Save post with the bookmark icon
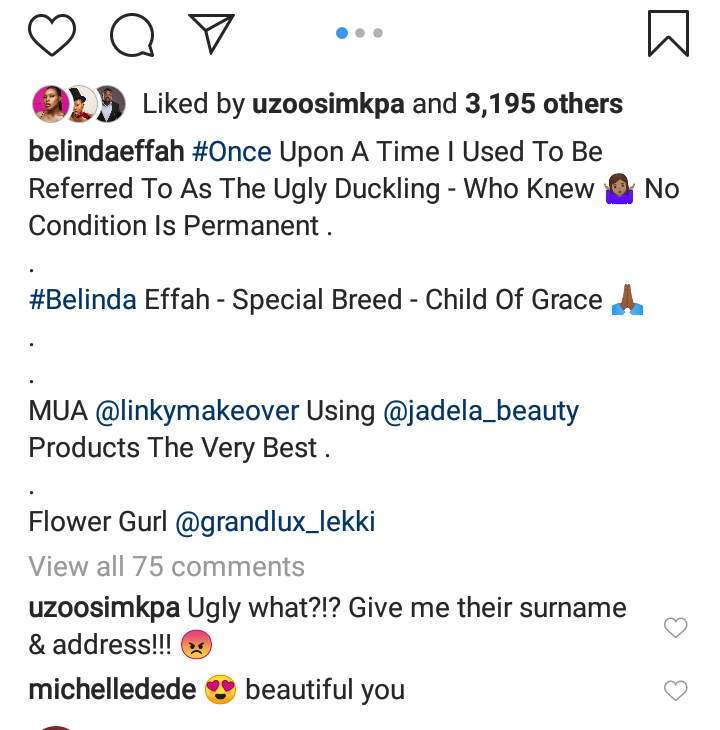720x730 pixels. (668, 33)
